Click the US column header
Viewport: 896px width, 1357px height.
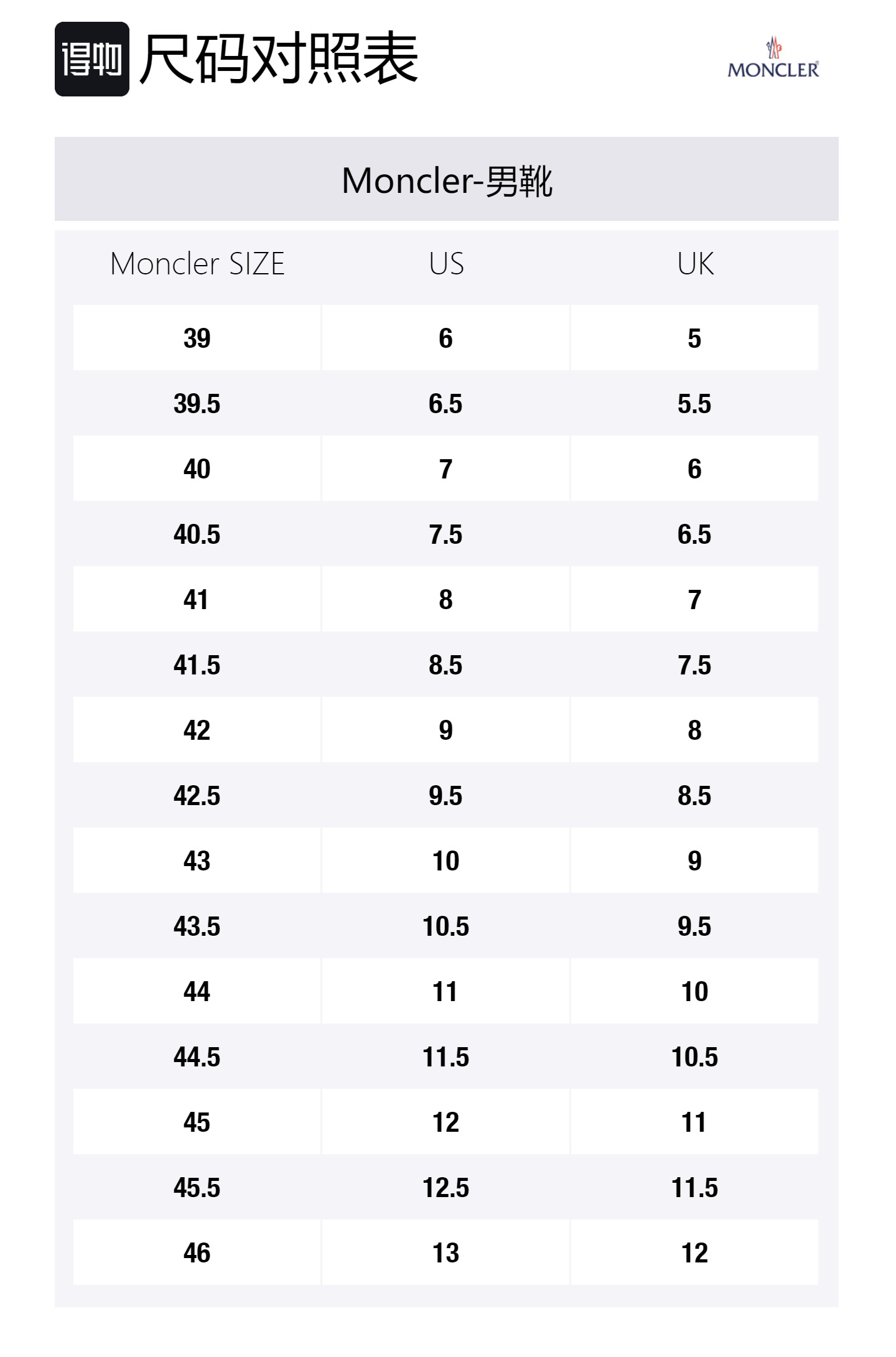point(446,264)
